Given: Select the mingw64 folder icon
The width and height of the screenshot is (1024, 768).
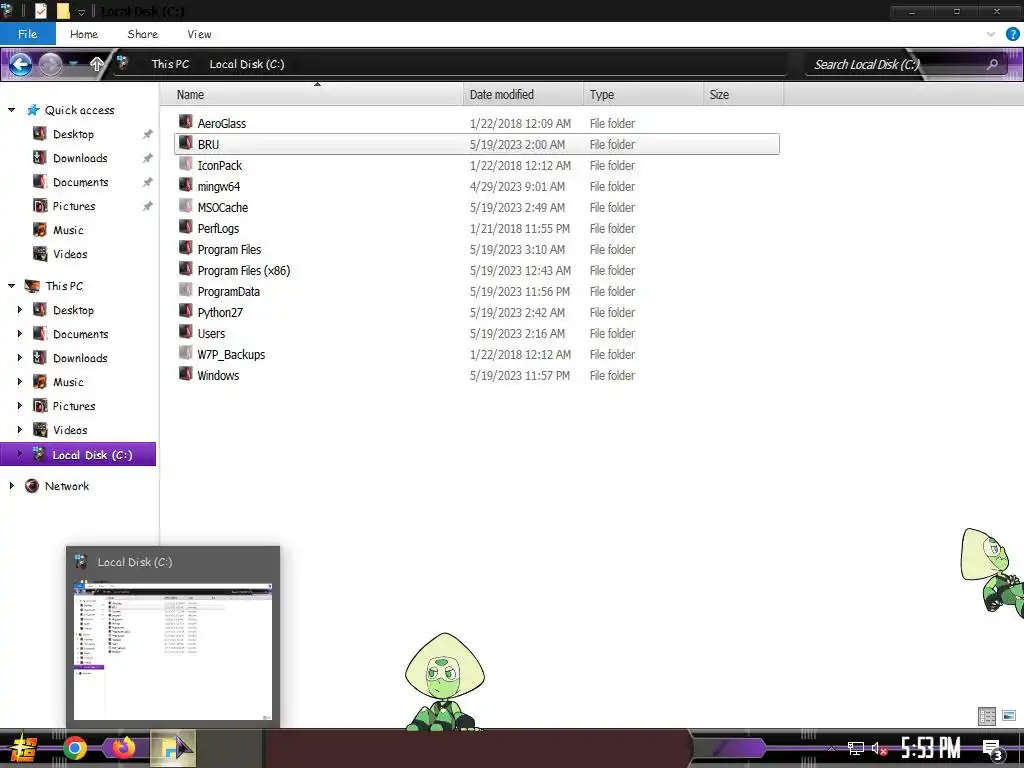Looking at the screenshot, I should (186, 185).
